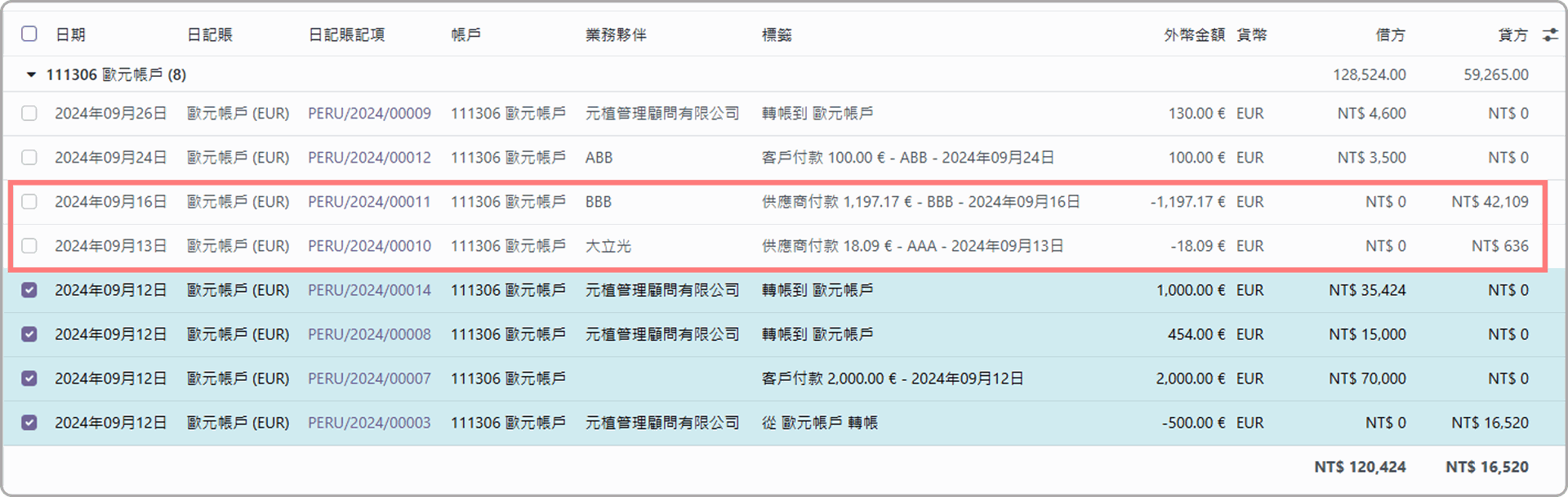
Task: Sort by the 貸方 column header
Action: coord(1512,34)
